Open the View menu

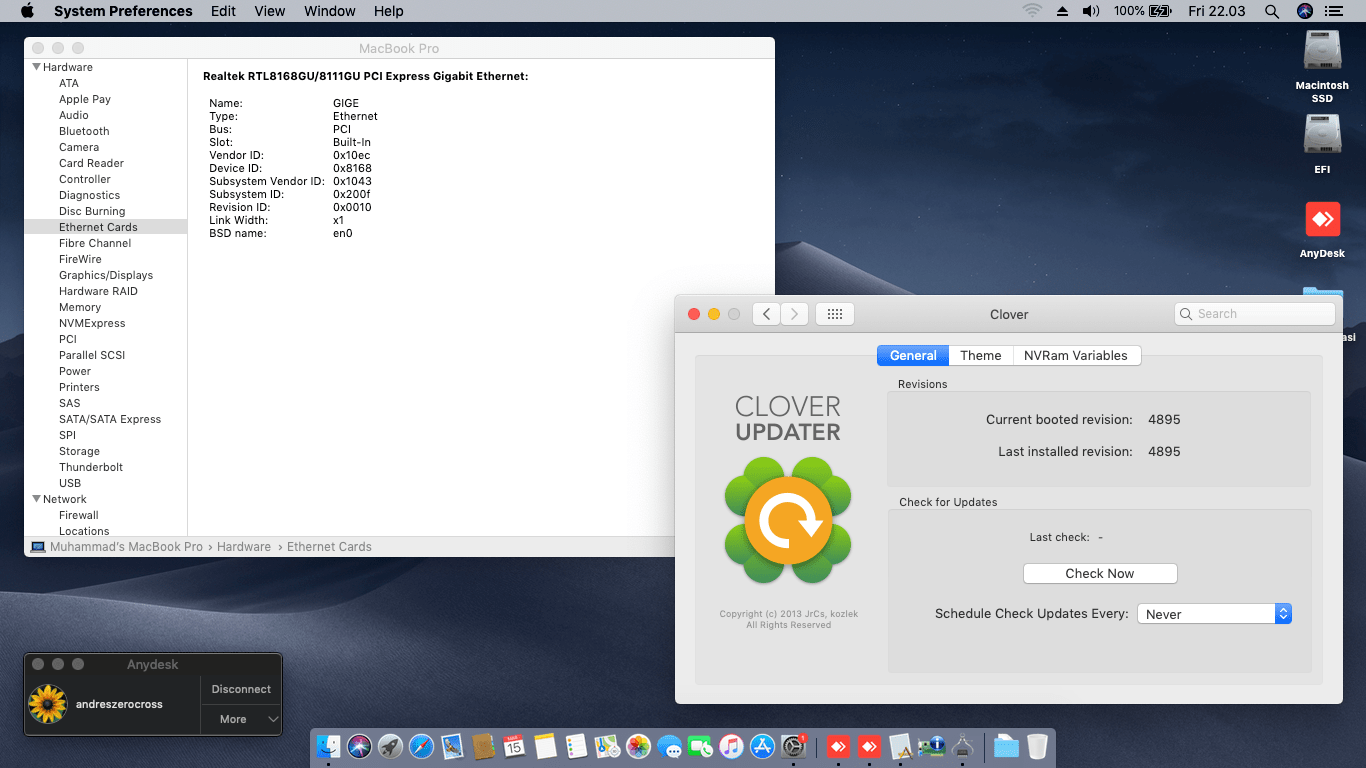tap(270, 11)
